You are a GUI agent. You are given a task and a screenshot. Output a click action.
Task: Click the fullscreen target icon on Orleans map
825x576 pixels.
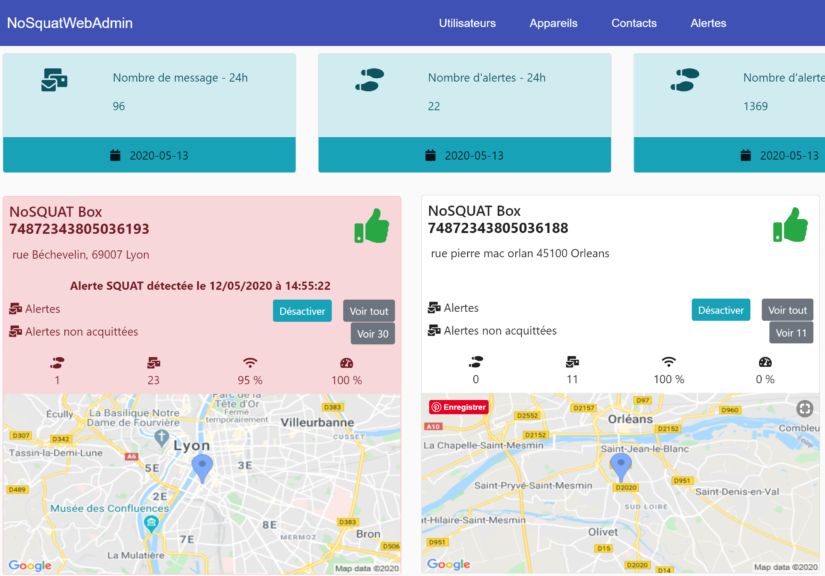pyautogui.click(x=804, y=408)
